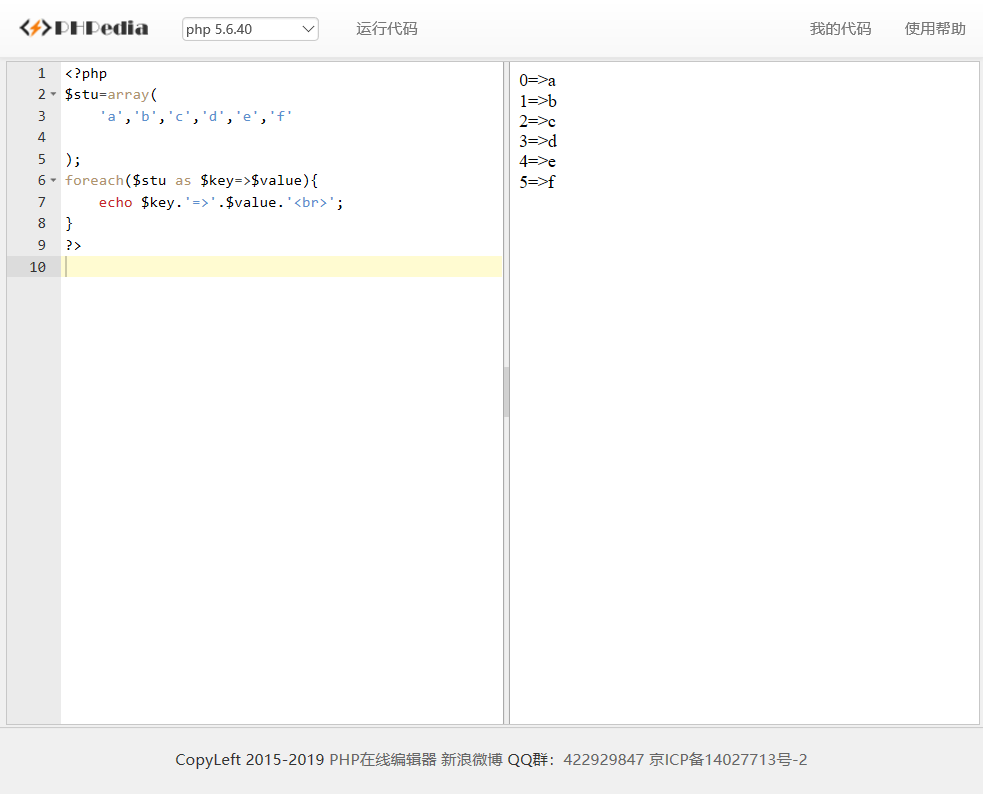Click output line 0=>a

(537, 80)
